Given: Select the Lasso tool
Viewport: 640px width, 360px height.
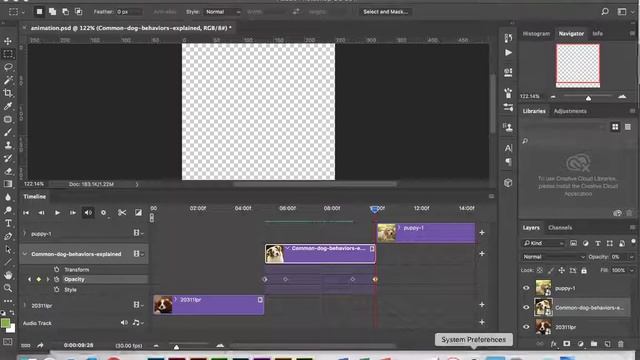Looking at the screenshot, I should [x=8, y=67].
